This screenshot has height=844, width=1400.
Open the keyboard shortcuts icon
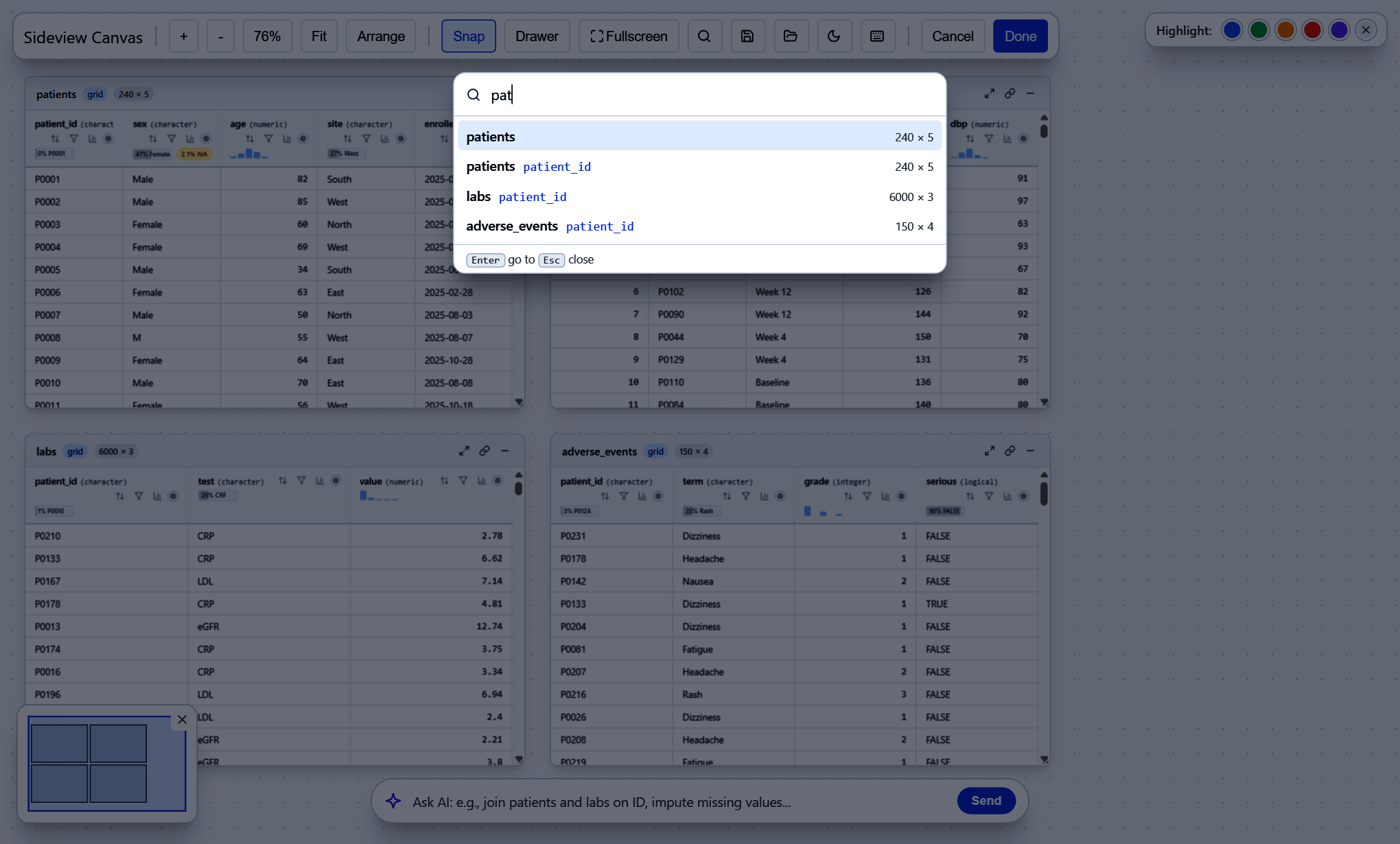click(877, 36)
